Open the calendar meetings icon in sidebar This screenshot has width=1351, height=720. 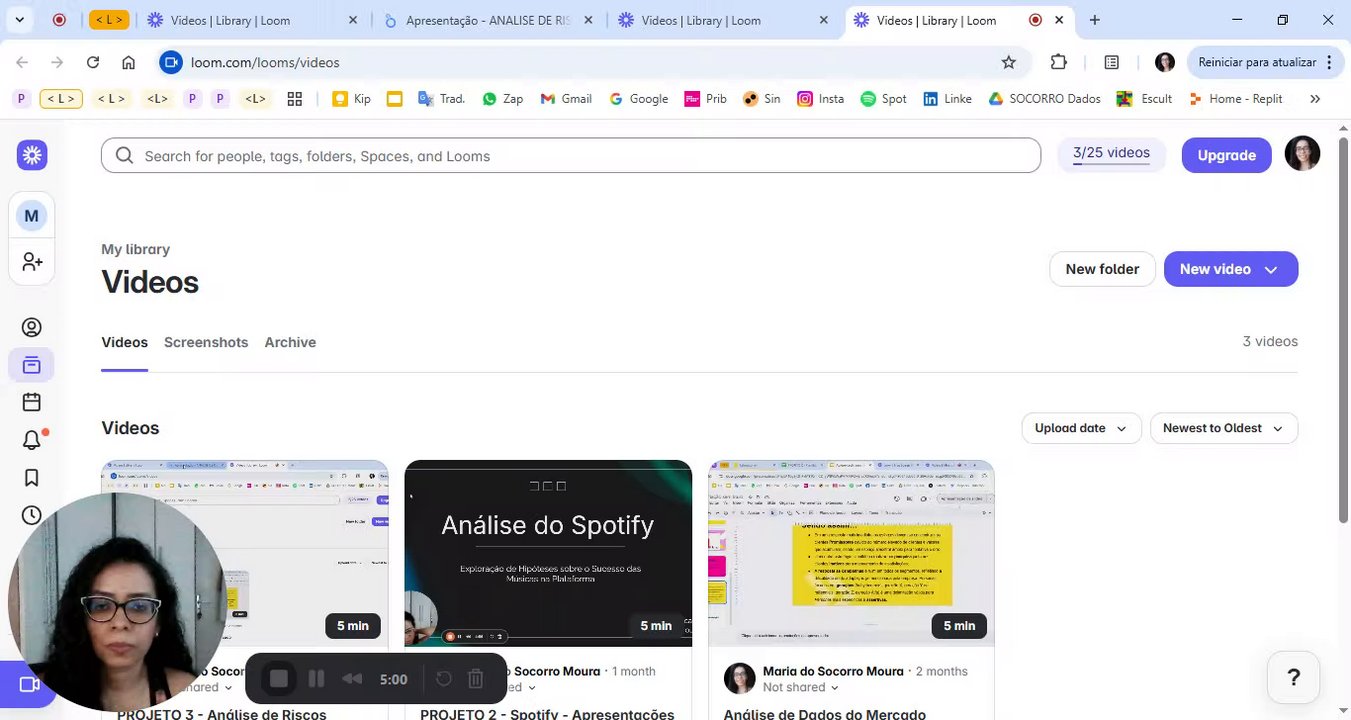coord(32,402)
